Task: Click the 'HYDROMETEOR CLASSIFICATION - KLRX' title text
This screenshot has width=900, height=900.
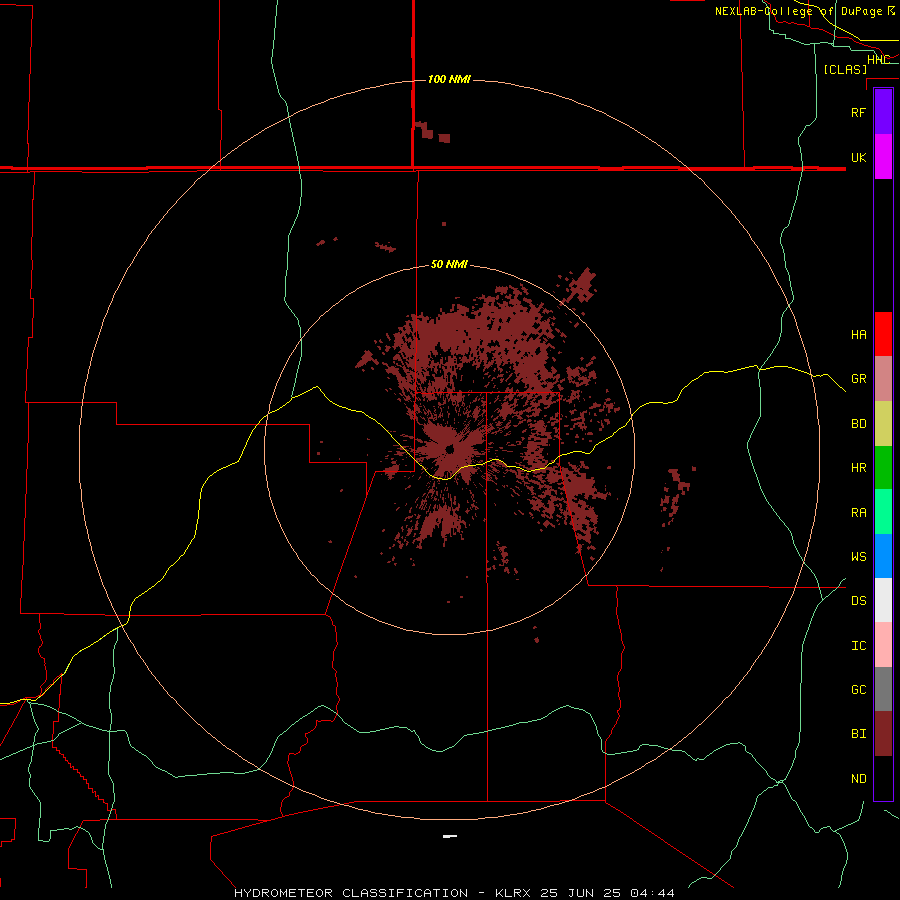Action: 385,893
